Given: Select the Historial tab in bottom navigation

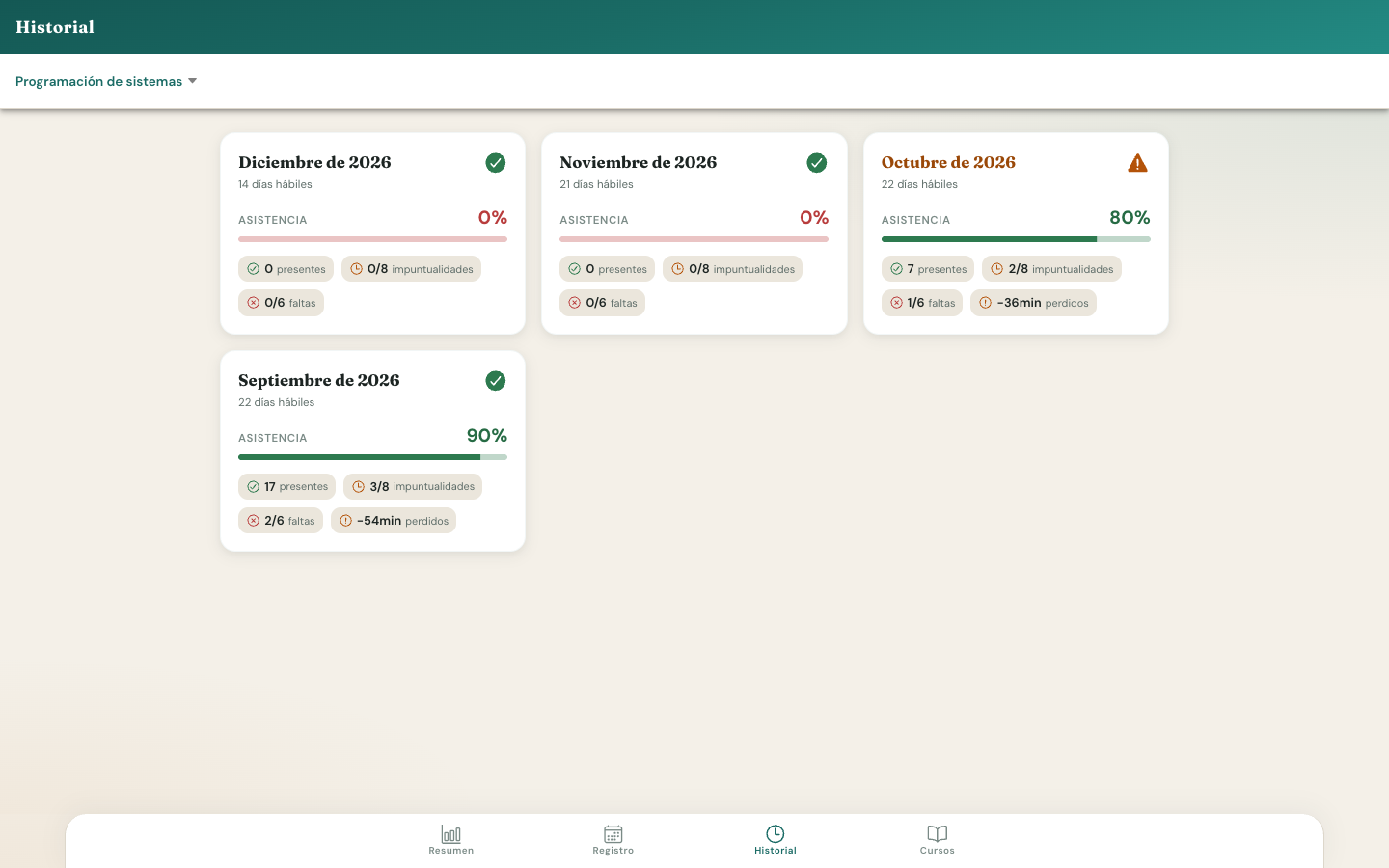Looking at the screenshot, I should [776, 840].
